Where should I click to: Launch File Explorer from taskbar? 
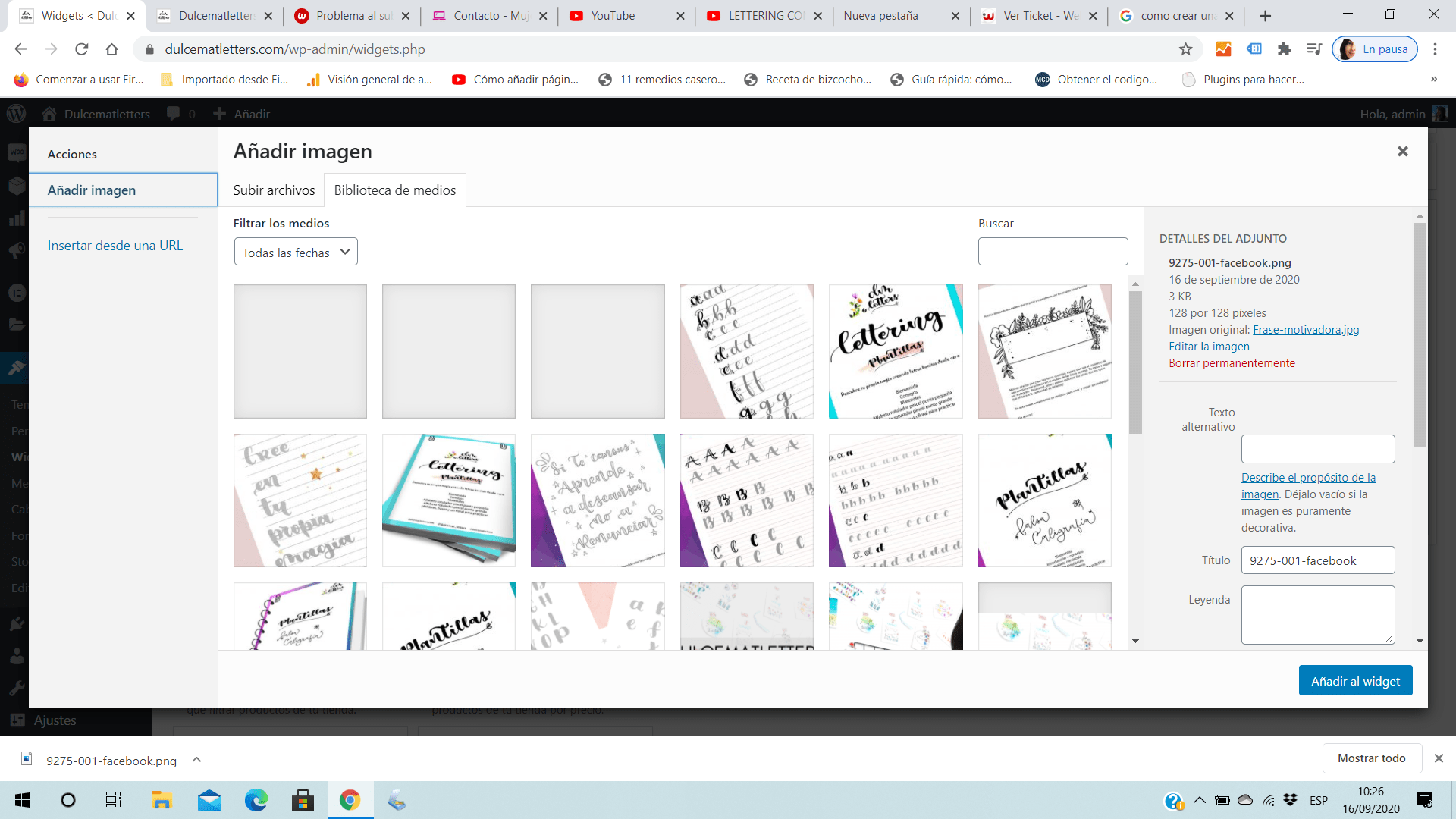(x=162, y=800)
